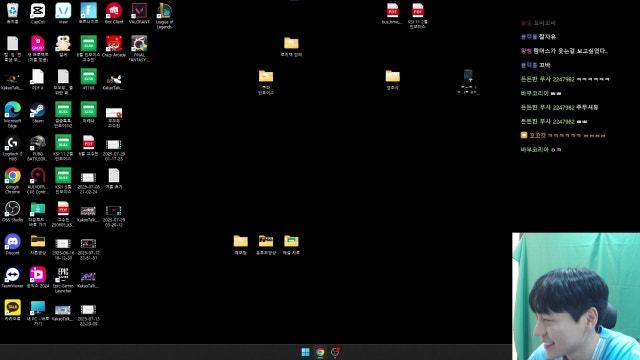This screenshot has height=360, width=640.
Task: Open the yellow KakaoTalk app icon
Action: (x=13, y=310)
